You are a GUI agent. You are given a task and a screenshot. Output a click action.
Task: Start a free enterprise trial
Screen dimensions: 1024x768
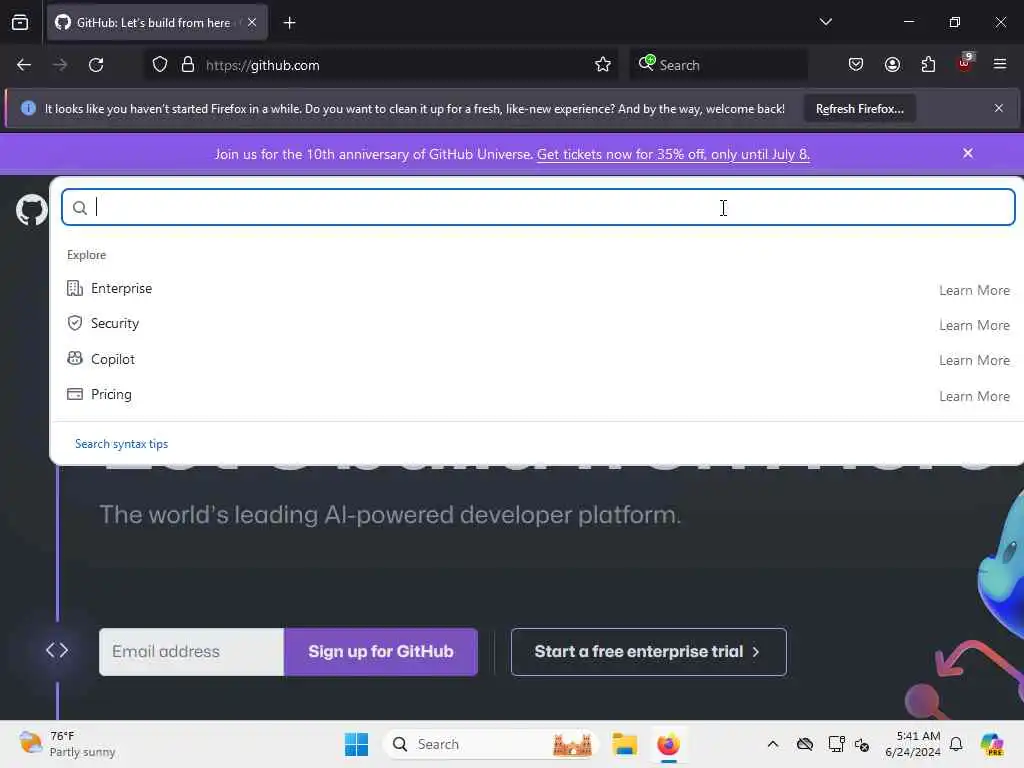point(648,652)
